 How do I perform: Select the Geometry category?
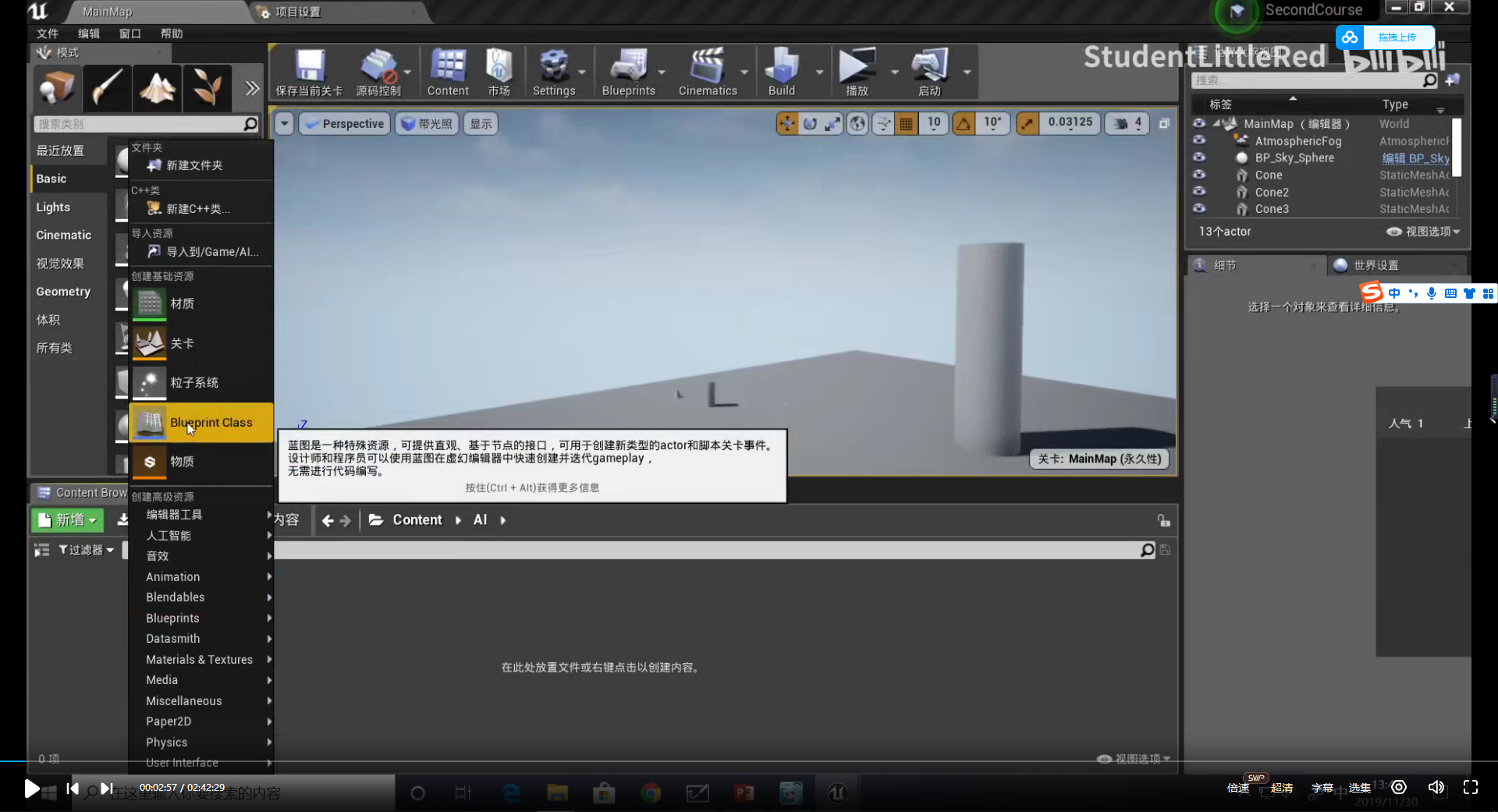pyautogui.click(x=64, y=291)
